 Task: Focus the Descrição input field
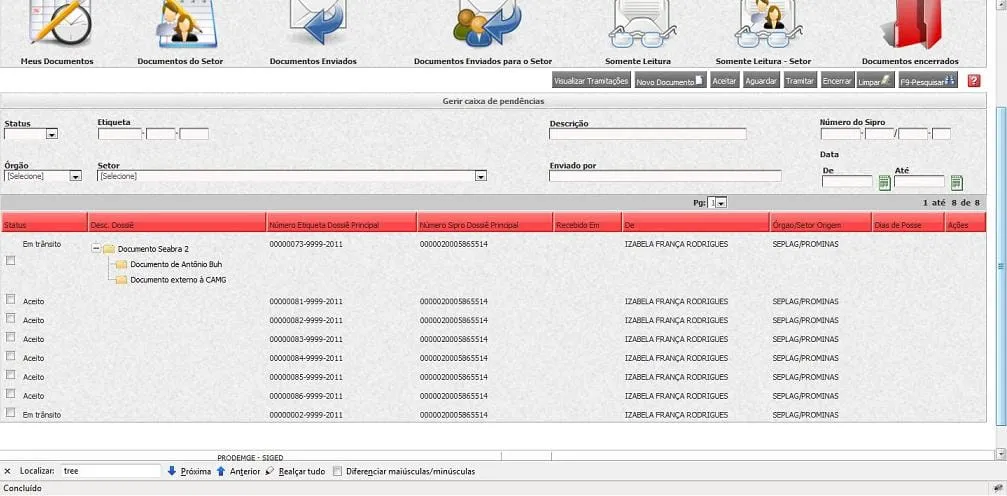click(x=647, y=134)
